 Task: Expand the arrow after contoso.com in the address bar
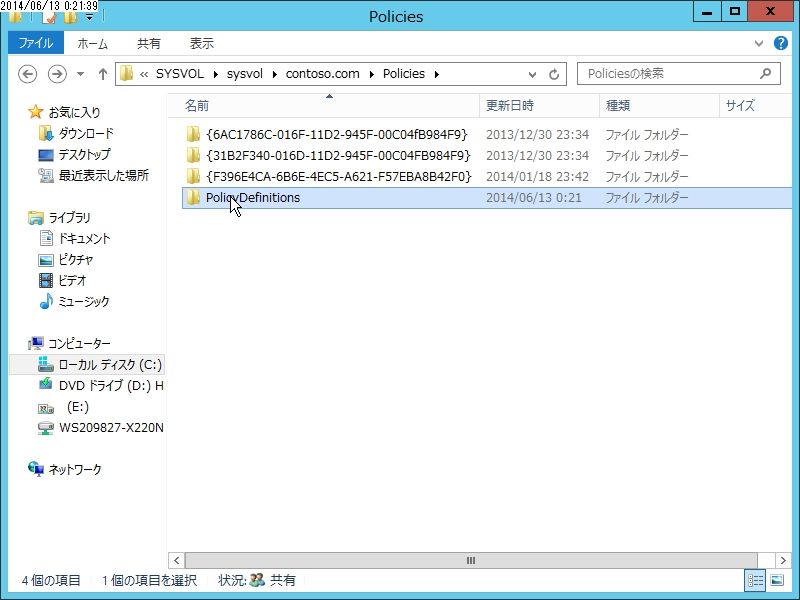(371, 74)
